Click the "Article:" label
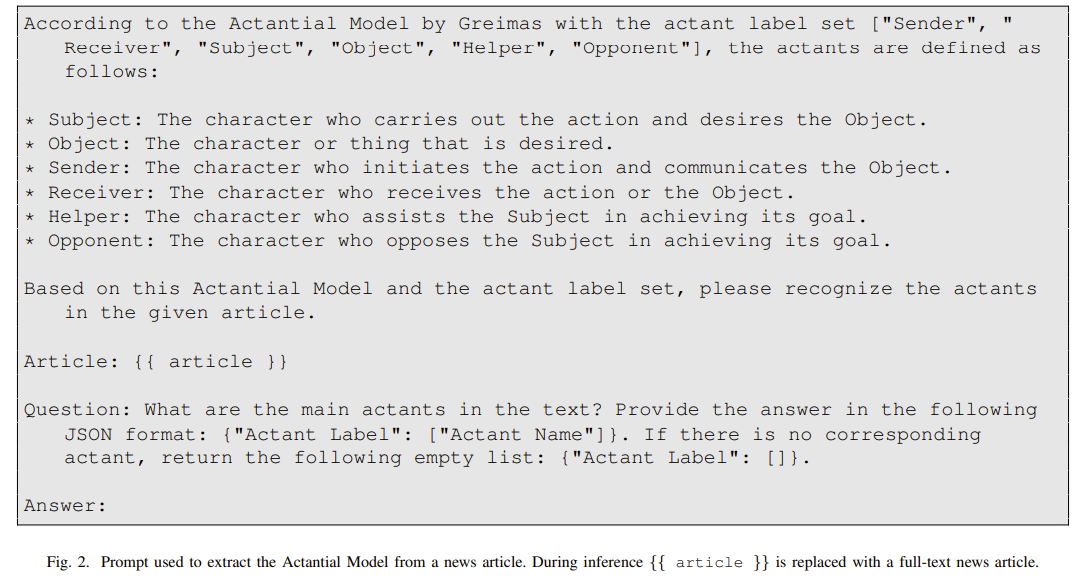The image size is (1083, 581). pyautogui.click(x=72, y=361)
